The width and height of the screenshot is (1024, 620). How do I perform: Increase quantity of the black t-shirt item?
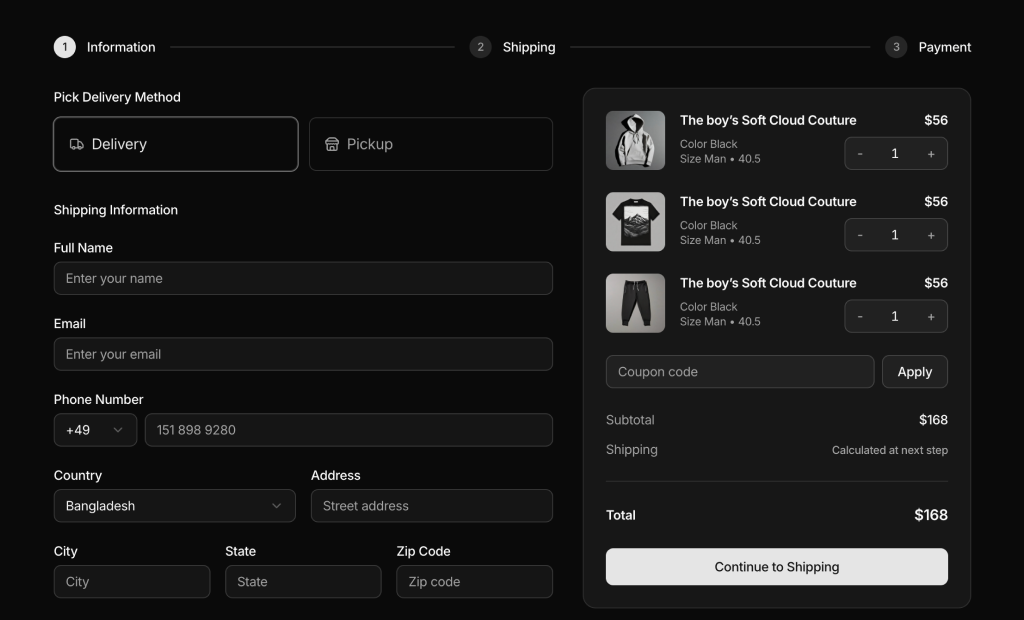931,235
